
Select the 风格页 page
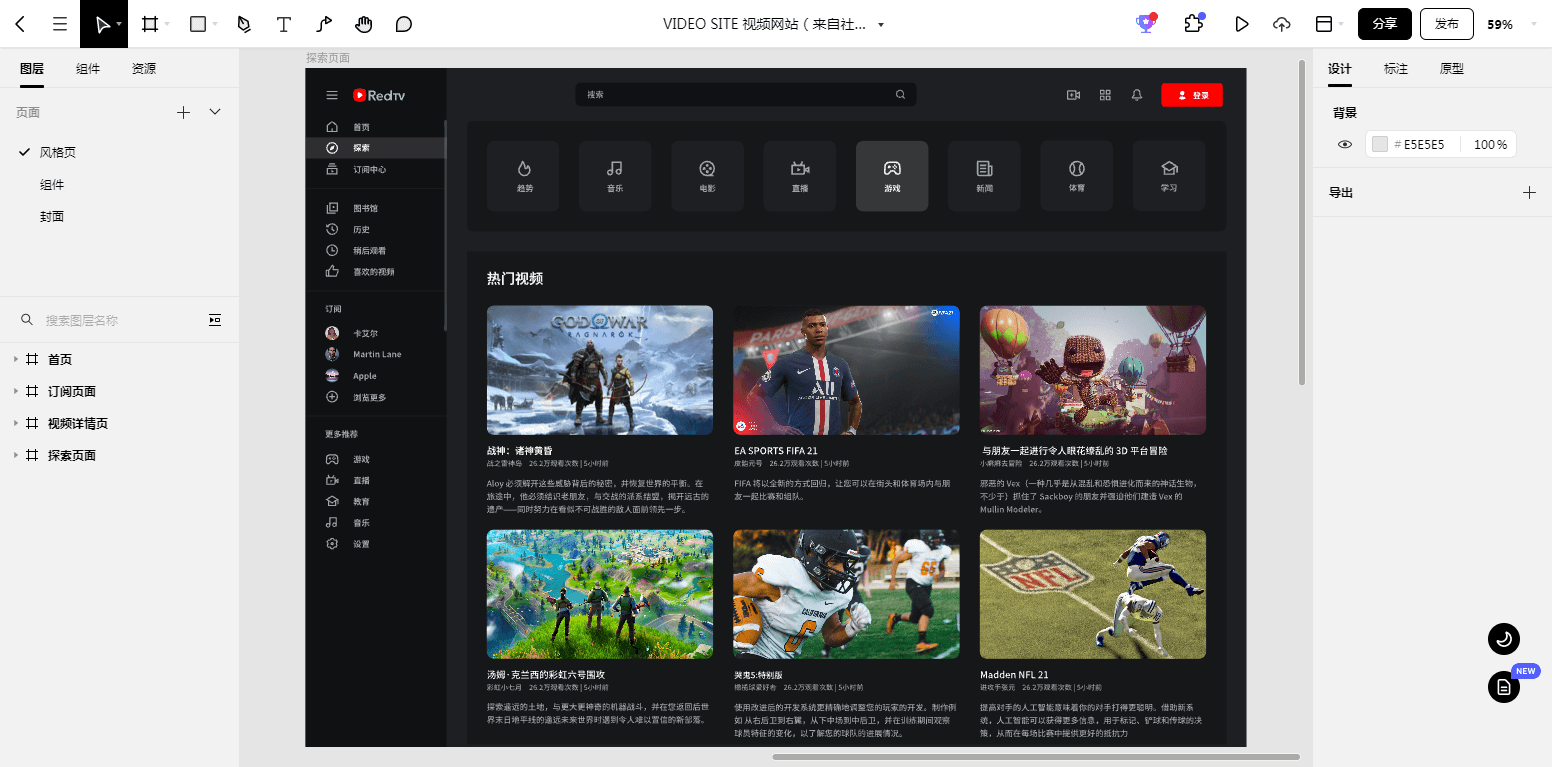tap(58, 152)
